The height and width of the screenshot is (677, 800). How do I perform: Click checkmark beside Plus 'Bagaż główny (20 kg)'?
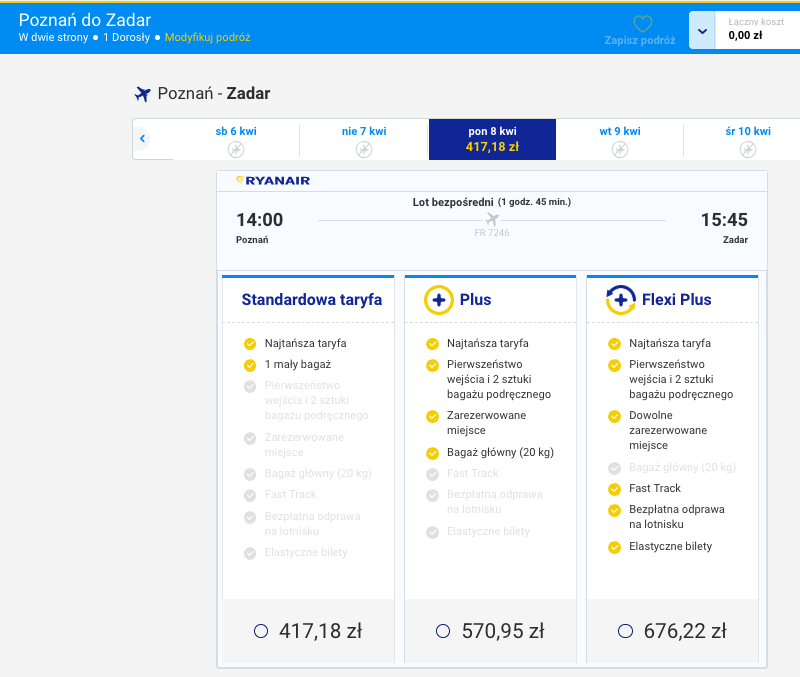[432, 453]
